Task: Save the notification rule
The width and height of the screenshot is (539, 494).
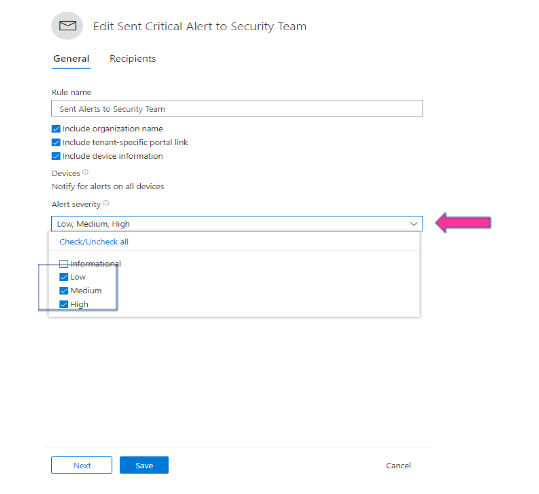Action: [x=144, y=465]
